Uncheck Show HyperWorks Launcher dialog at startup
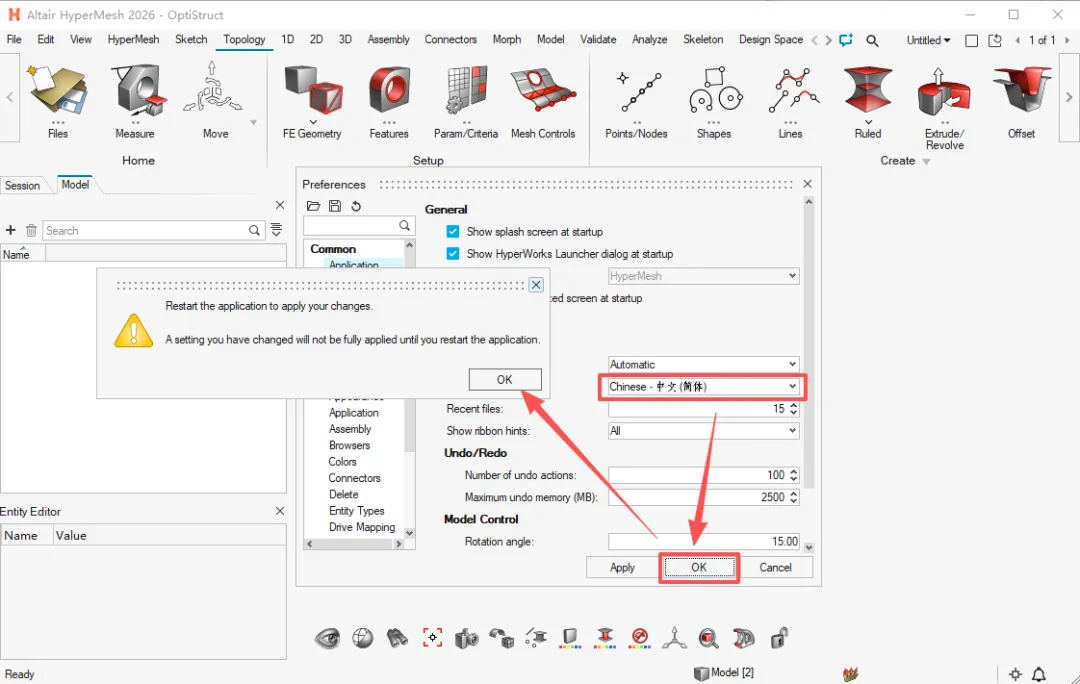Viewport: 1080px width, 684px height. (453, 253)
